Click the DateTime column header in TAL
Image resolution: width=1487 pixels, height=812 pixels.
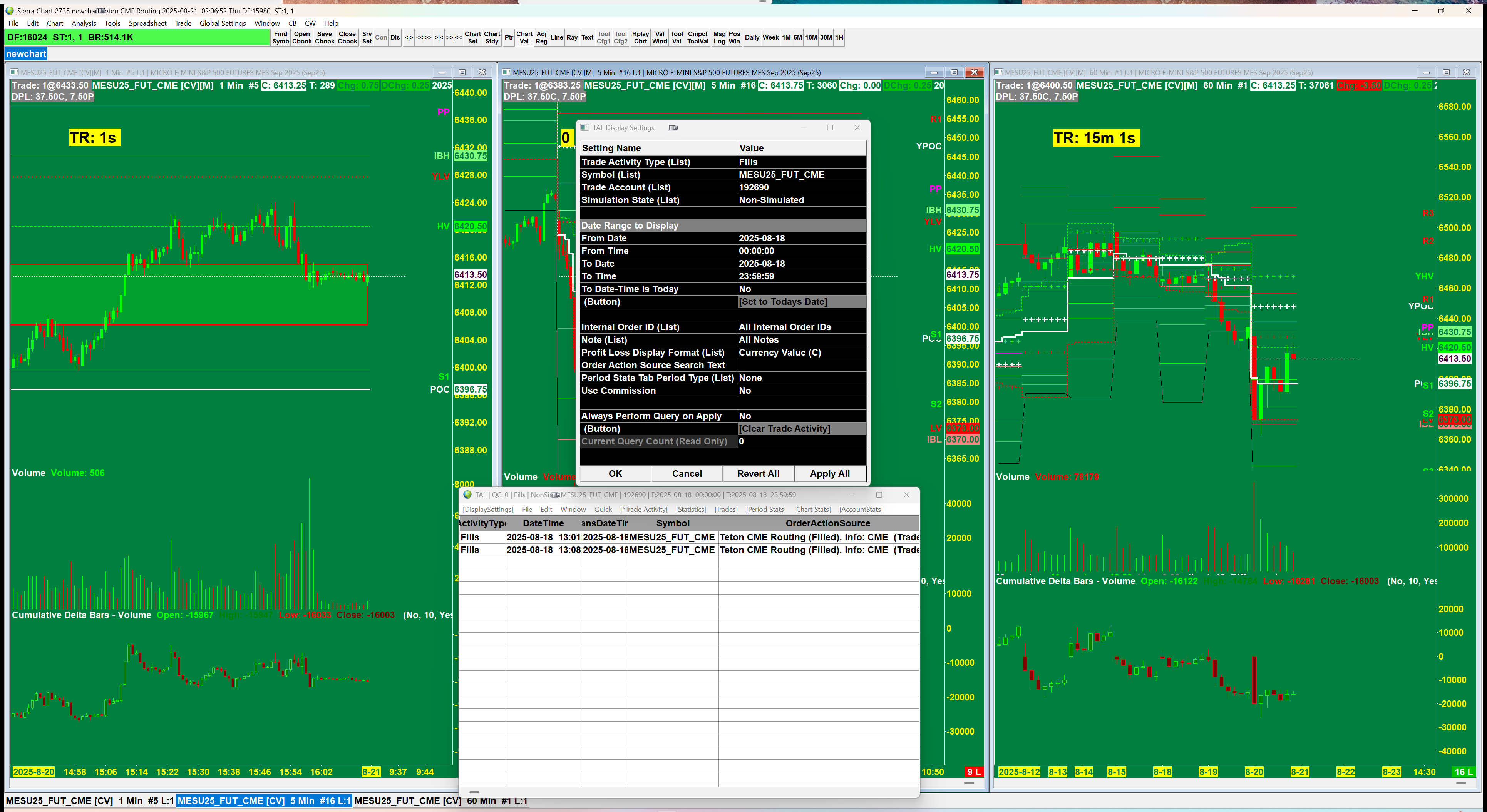pos(543,523)
